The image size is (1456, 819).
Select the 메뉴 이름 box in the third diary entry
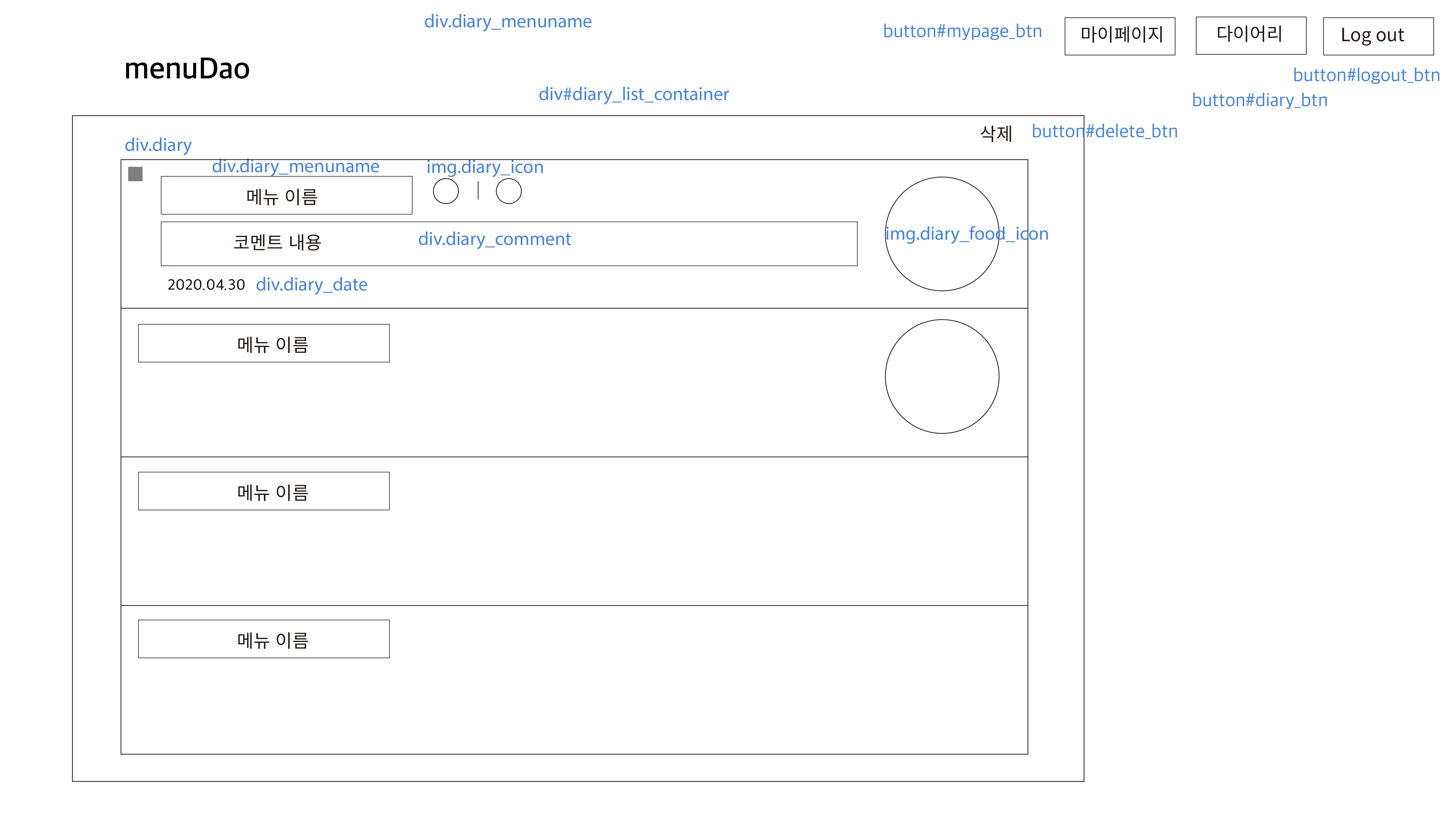click(263, 491)
